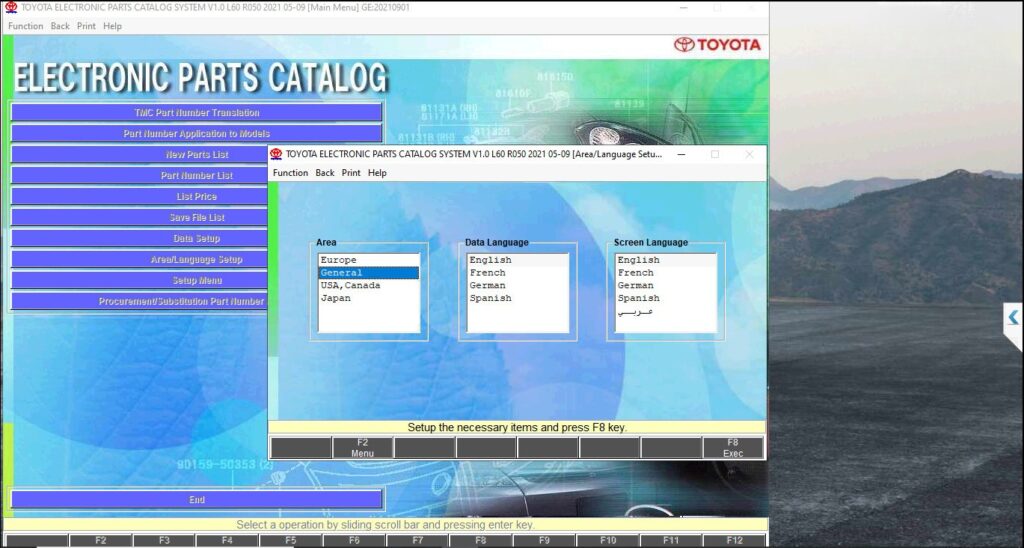The height and width of the screenshot is (548, 1024).
Task: Select General in the Area list
Action: pos(368,272)
